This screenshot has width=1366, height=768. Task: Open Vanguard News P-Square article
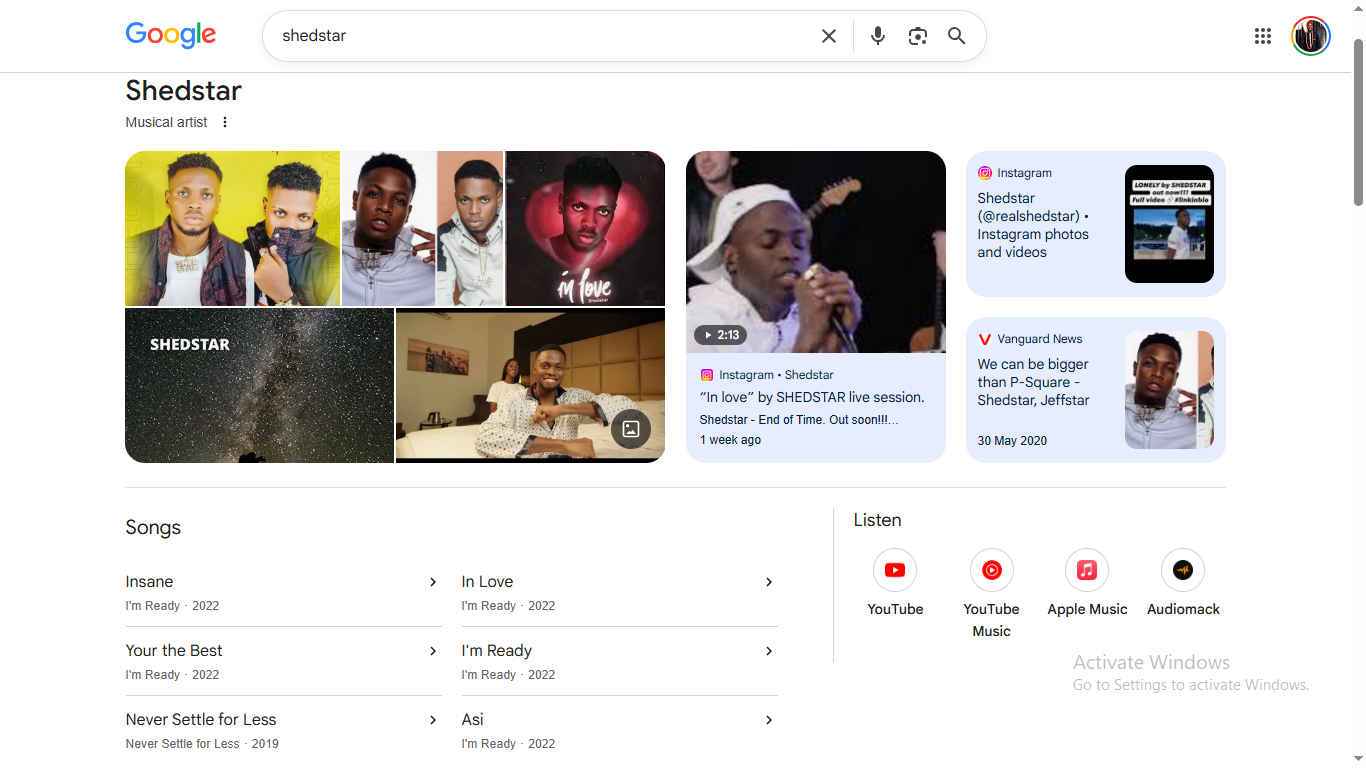click(1096, 390)
